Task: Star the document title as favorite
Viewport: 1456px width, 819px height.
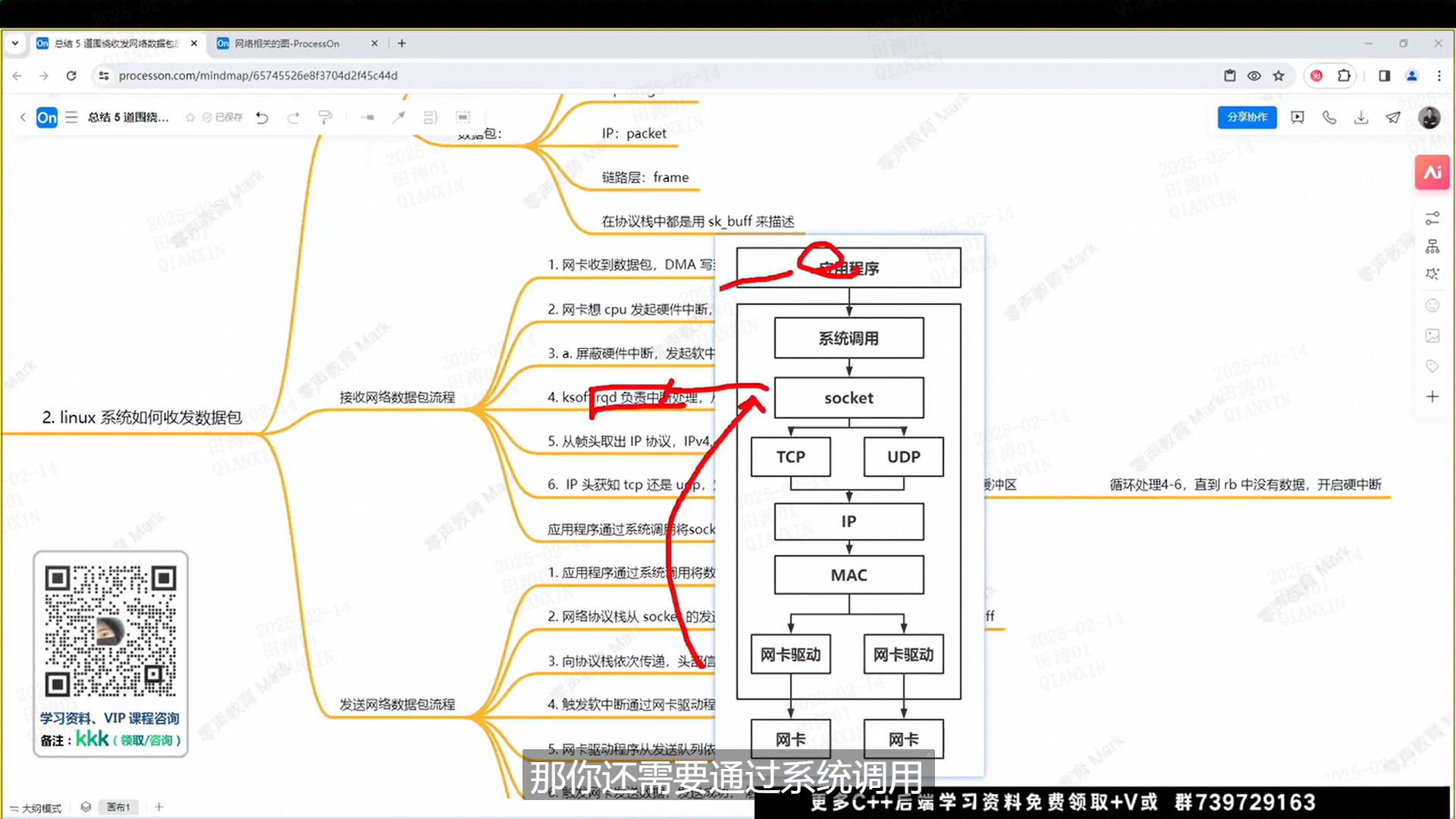Action: (x=190, y=118)
